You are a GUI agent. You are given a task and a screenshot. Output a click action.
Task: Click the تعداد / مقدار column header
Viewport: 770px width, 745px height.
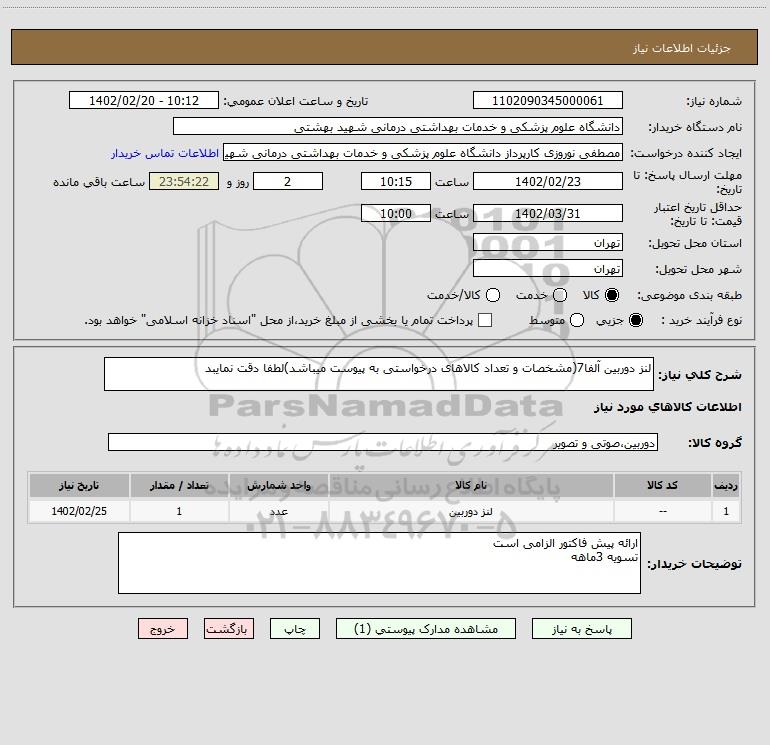179,485
